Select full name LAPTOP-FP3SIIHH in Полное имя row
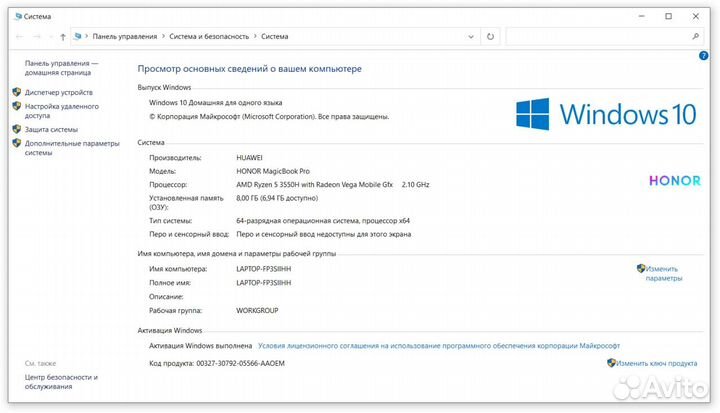 point(264,283)
